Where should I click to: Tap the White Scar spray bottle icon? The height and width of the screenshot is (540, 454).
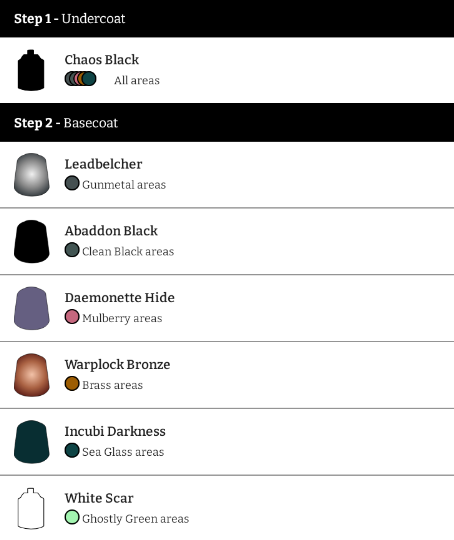coord(31,508)
